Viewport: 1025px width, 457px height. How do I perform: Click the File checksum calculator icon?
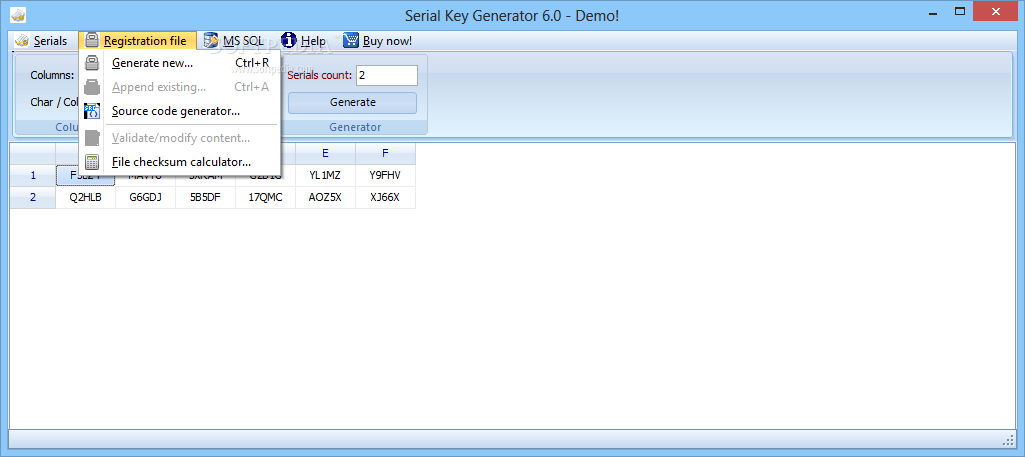[x=92, y=161]
